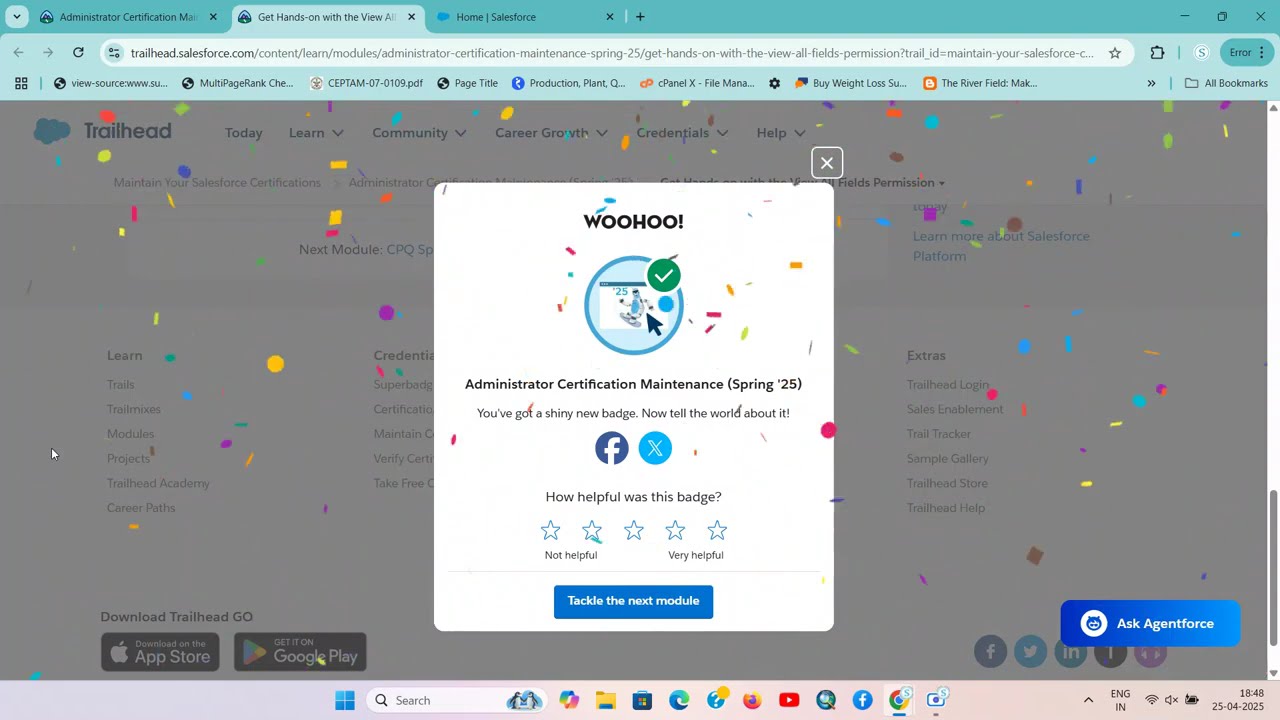Share the badge on Facebook
Viewport: 1280px width, 720px height.
click(612, 448)
